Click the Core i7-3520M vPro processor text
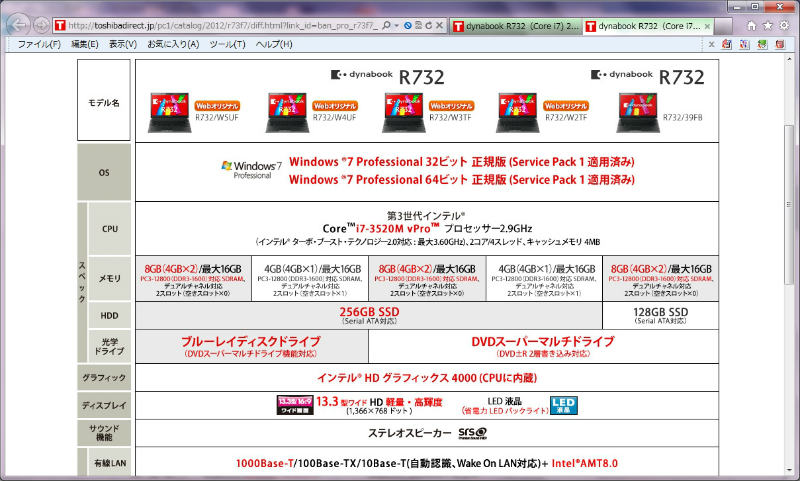The image size is (800, 481). (x=427, y=229)
